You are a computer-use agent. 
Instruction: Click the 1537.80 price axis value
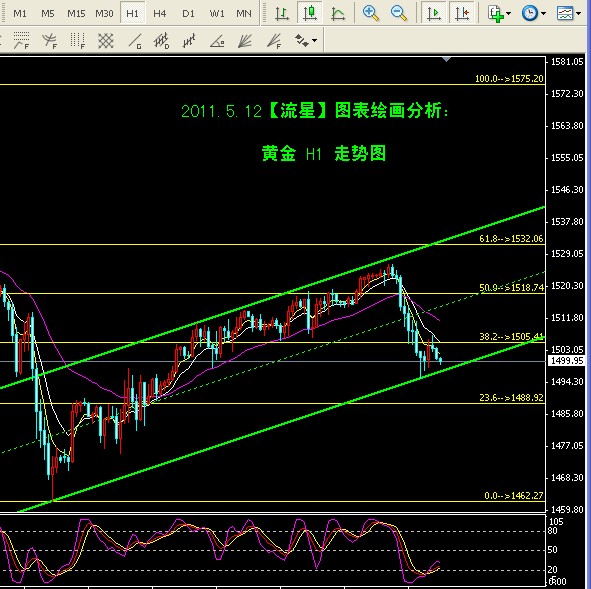point(567,222)
